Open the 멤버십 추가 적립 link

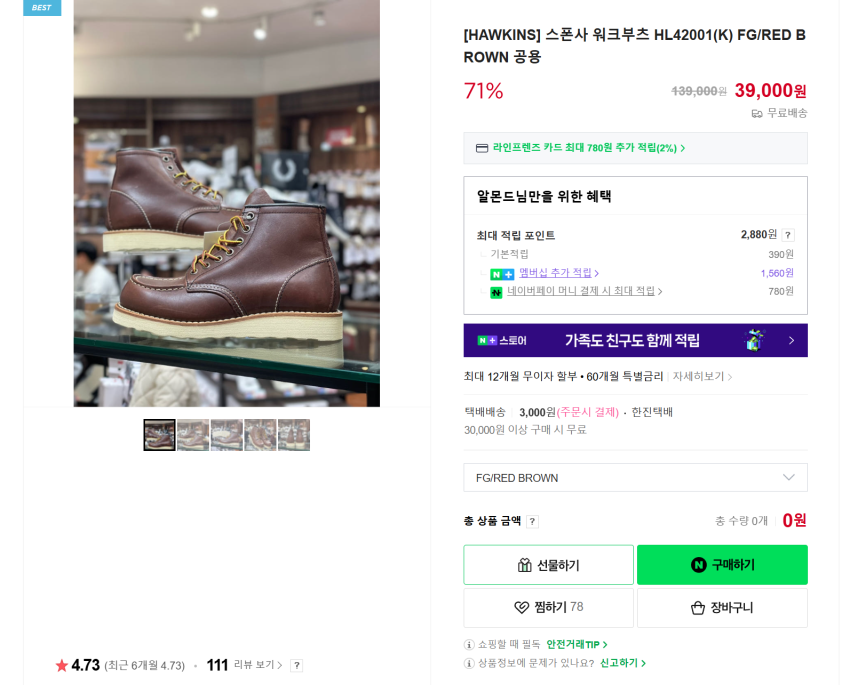558,273
